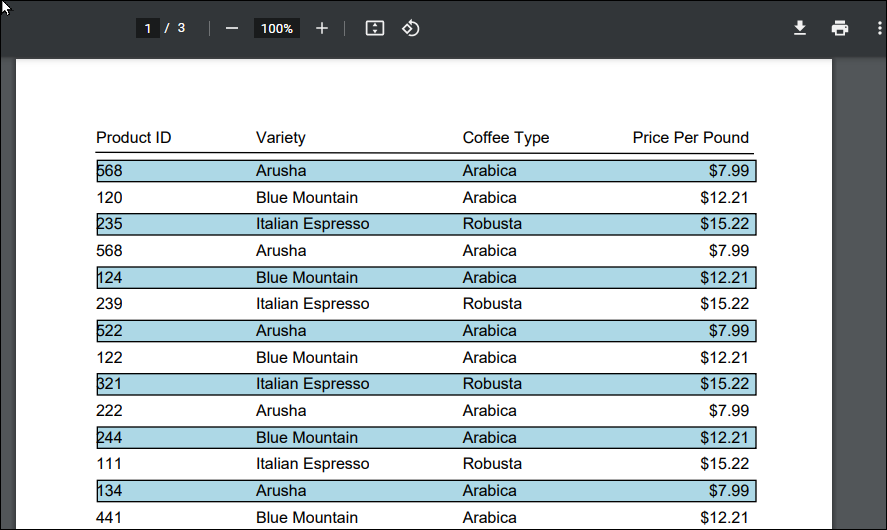Select the 100% zoom level field
Image resolution: width=887 pixels, height=530 pixels.
coord(277,28)
